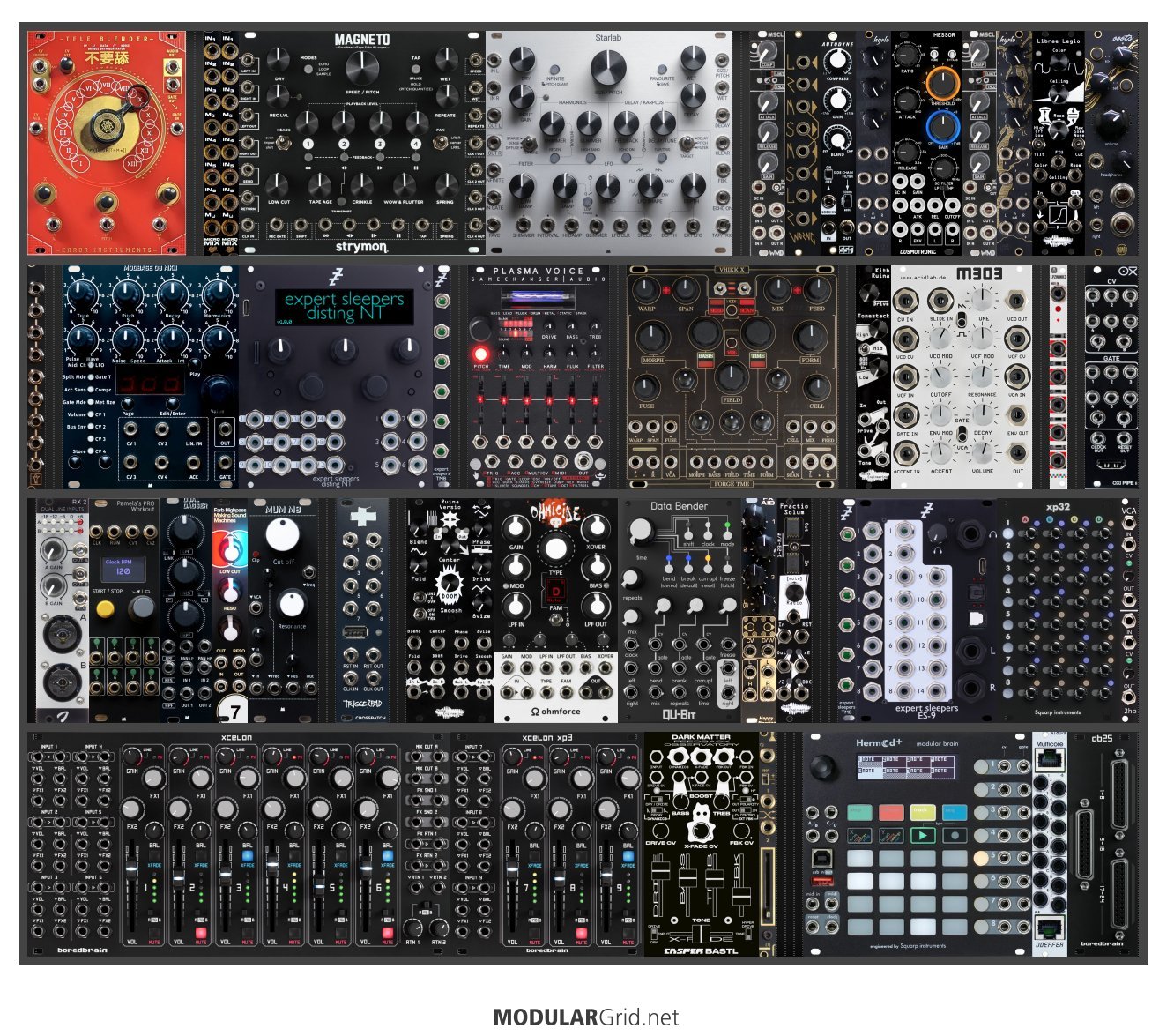
Task: Select the acidlab M303 module panel
Action: [x=962, y=376]
